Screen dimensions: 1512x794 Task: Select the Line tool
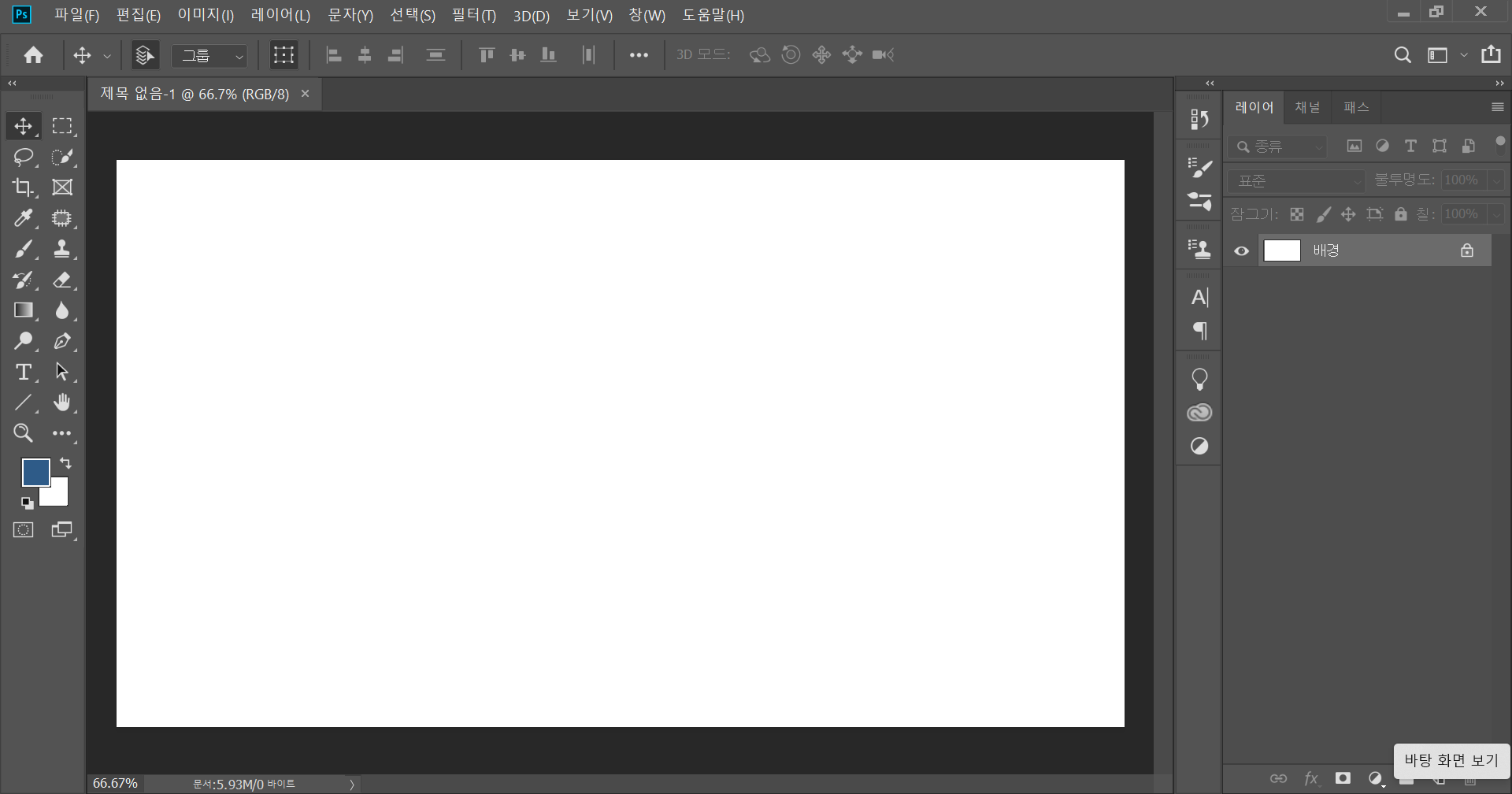coord(23,403)
